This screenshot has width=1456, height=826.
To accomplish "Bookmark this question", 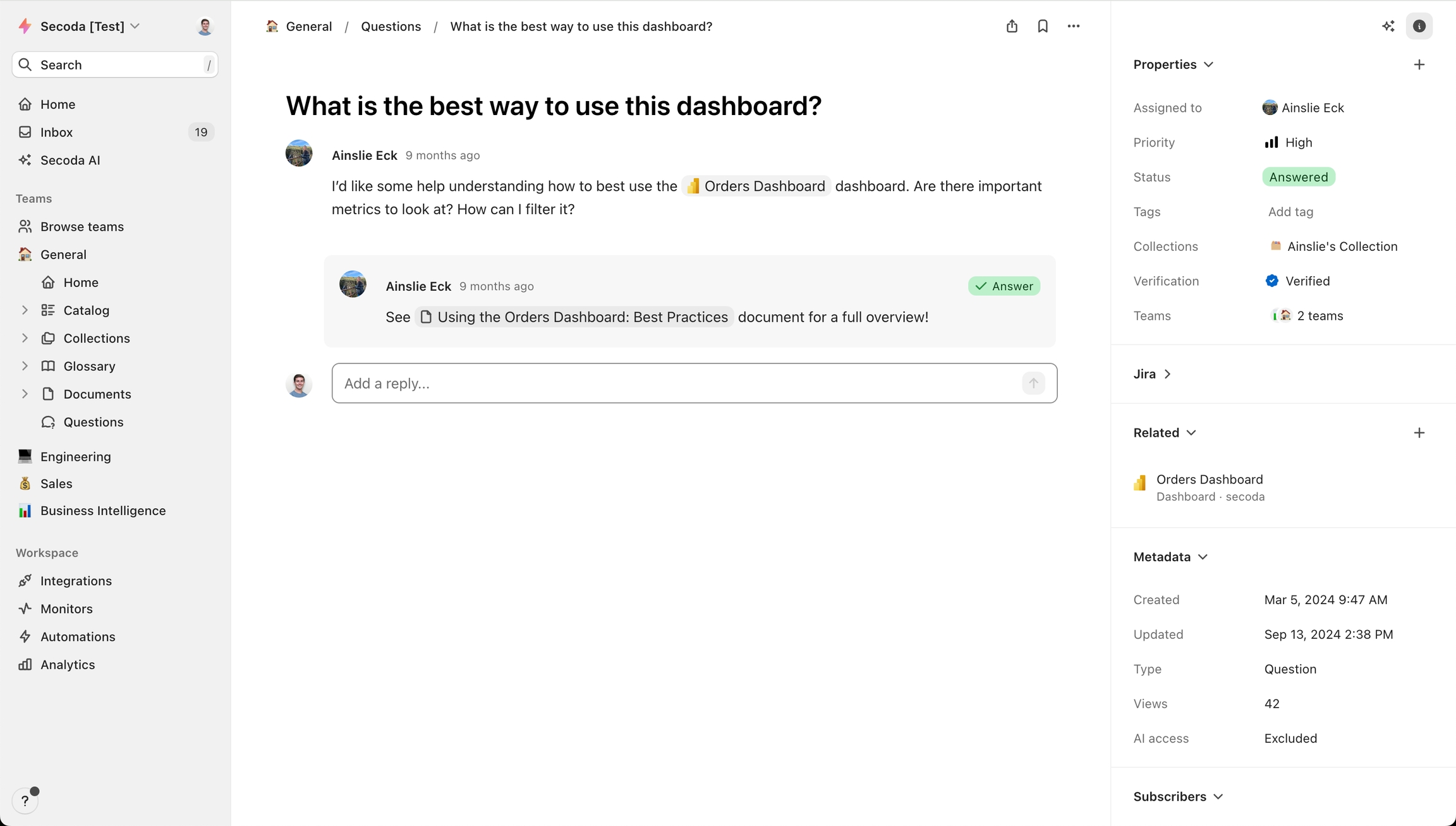I will tap(1043, 26).
